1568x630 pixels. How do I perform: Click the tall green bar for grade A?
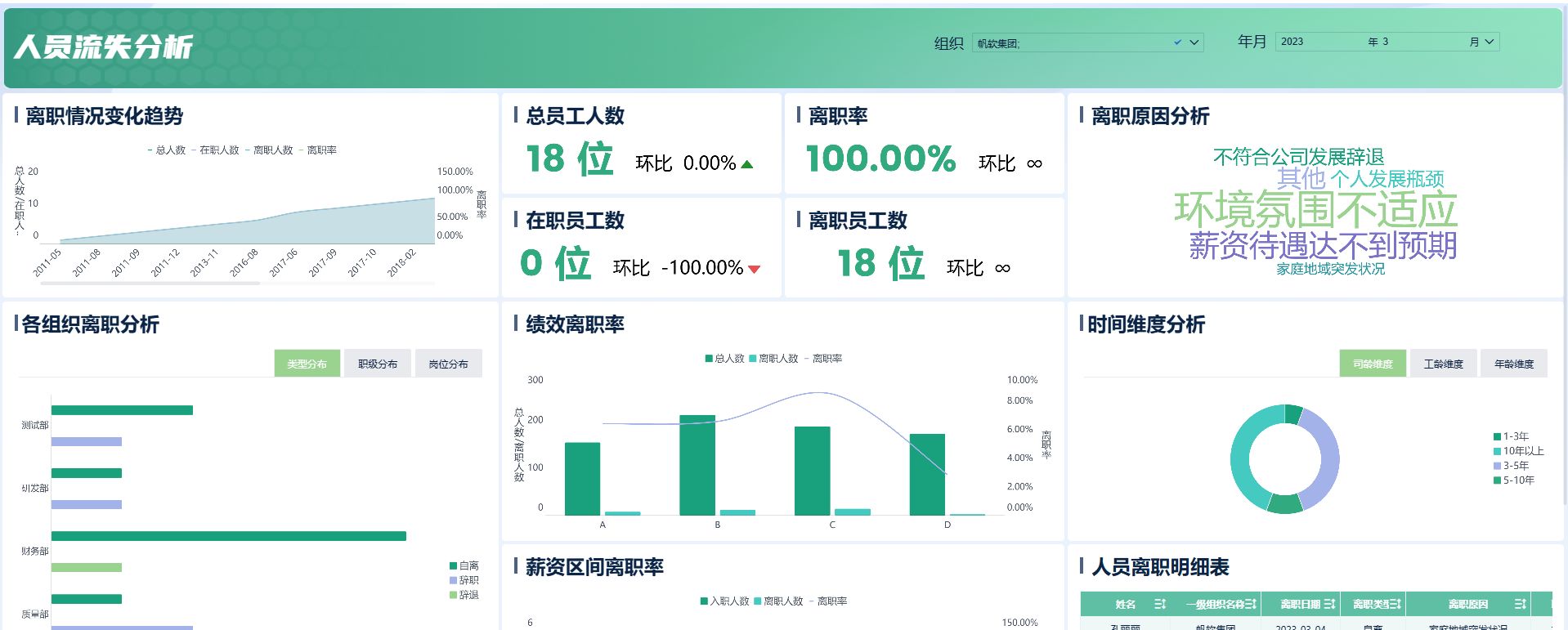[x=582, y=479]
